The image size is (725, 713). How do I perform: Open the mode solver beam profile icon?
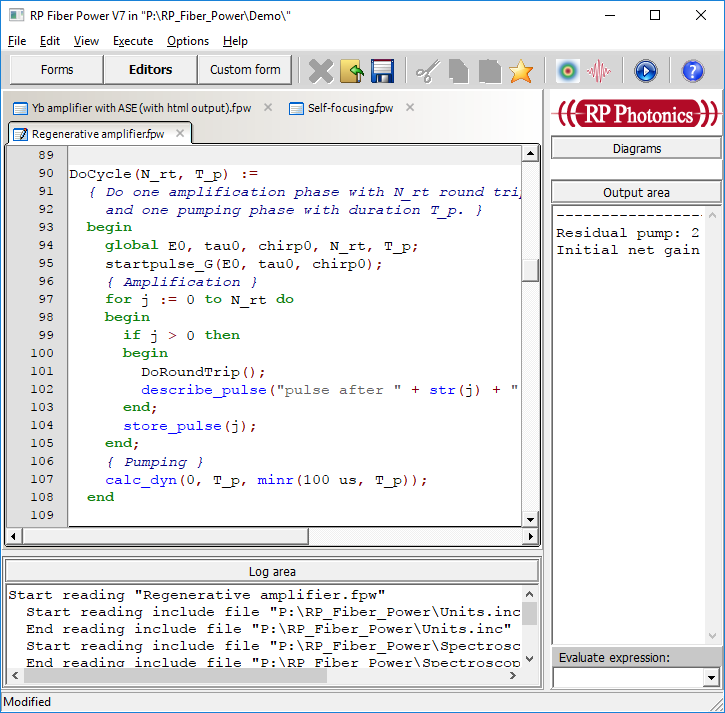tap(567, 71)
